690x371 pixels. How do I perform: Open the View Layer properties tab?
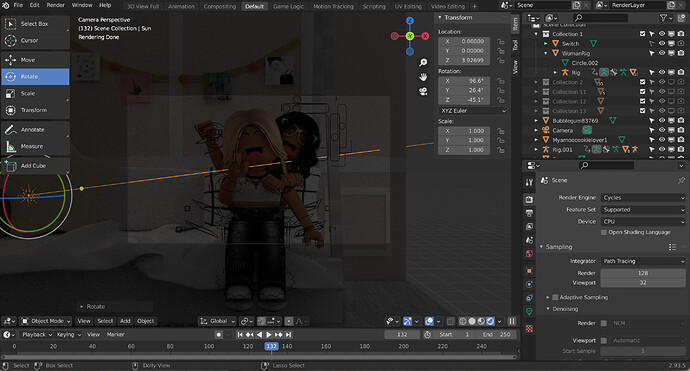coord(529,226)
